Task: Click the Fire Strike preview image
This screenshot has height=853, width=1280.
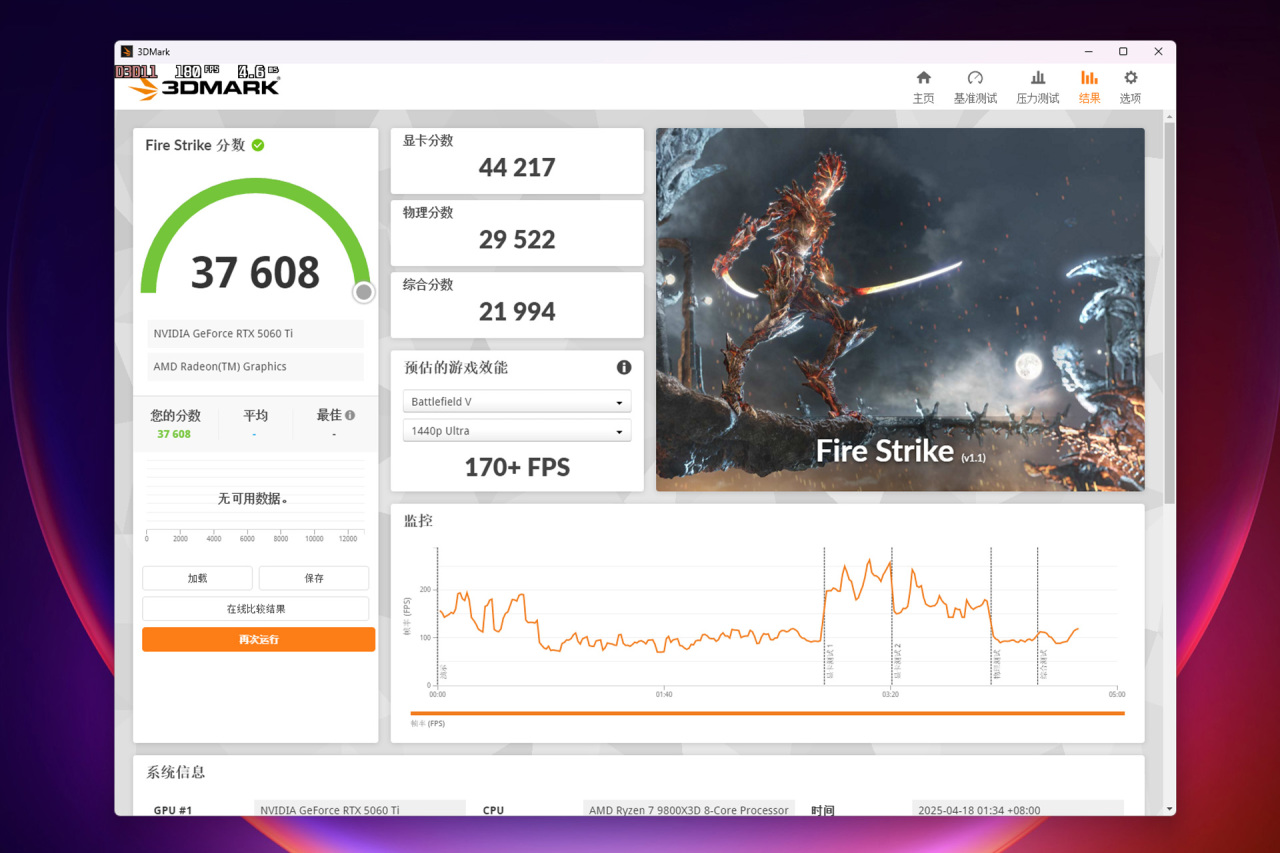Action: pyautogui.click(x=900, y=309)
